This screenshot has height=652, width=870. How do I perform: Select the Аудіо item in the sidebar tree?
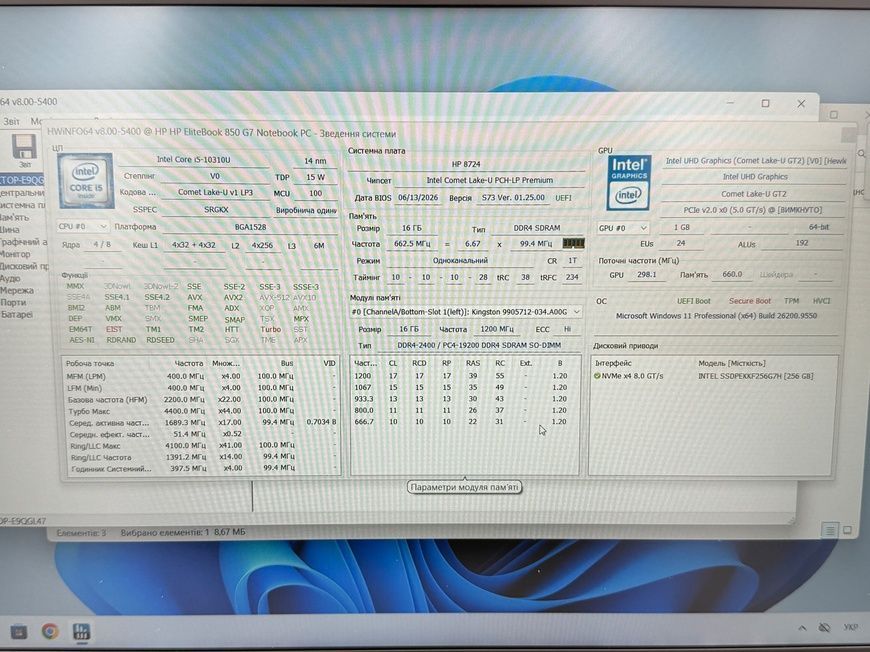10,278
